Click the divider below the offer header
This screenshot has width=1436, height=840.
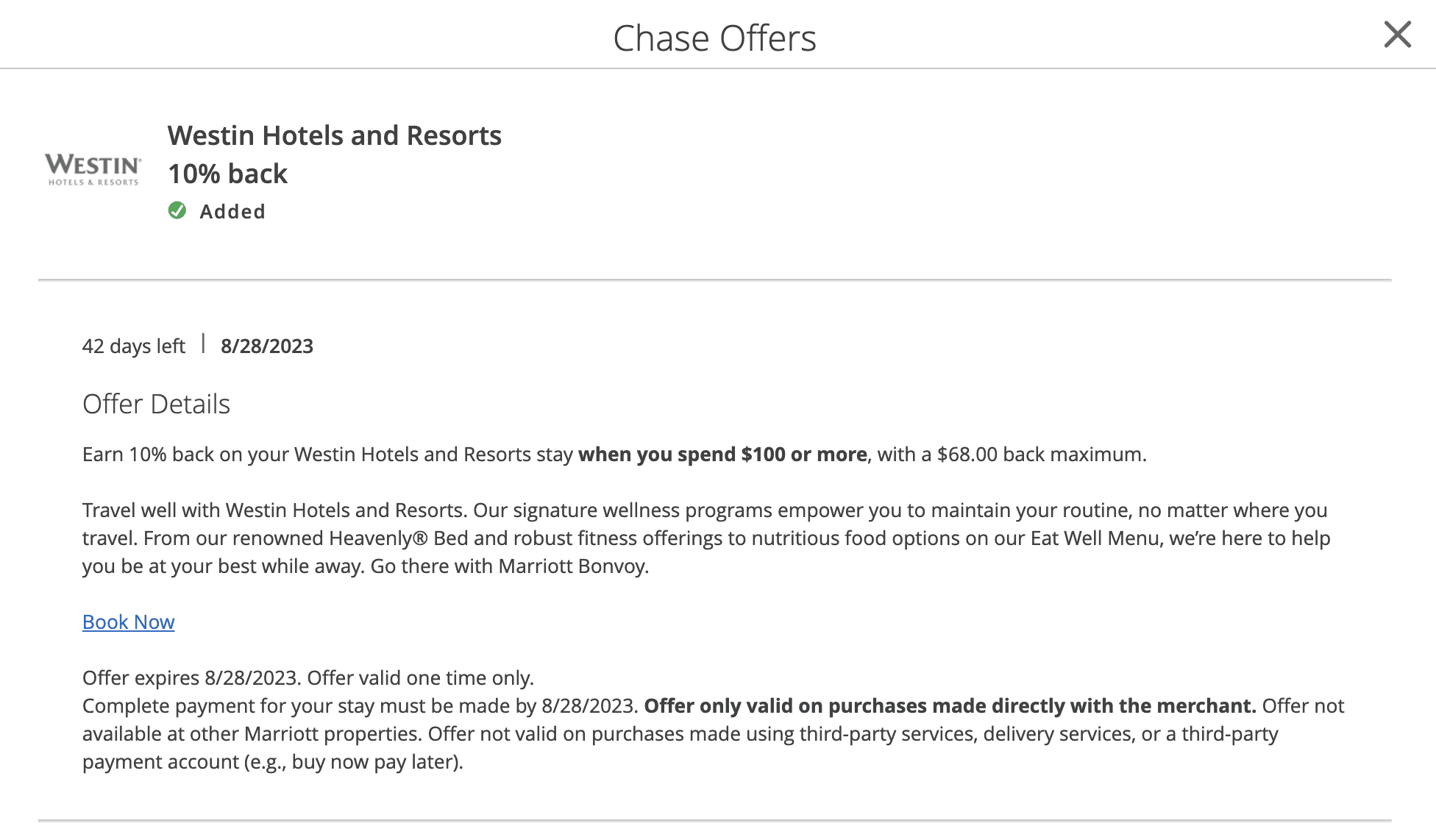718,279
